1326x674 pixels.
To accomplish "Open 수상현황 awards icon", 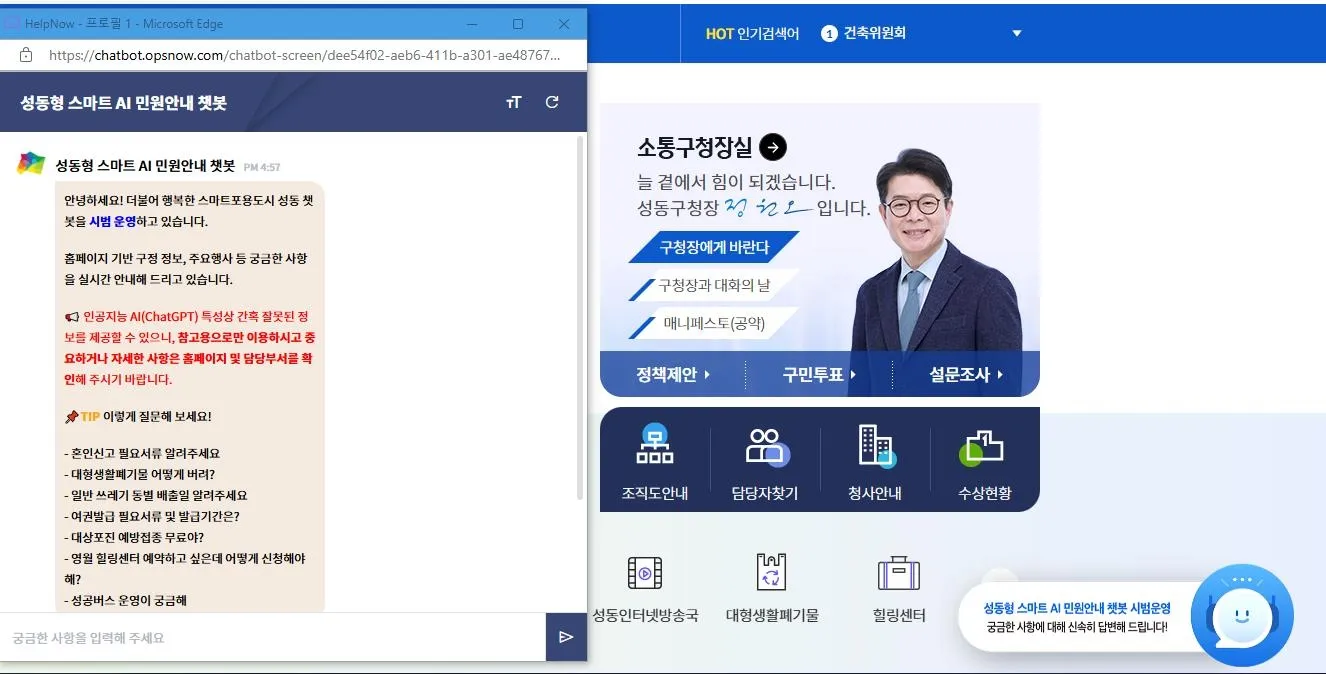I will click(x=984, y=446).
